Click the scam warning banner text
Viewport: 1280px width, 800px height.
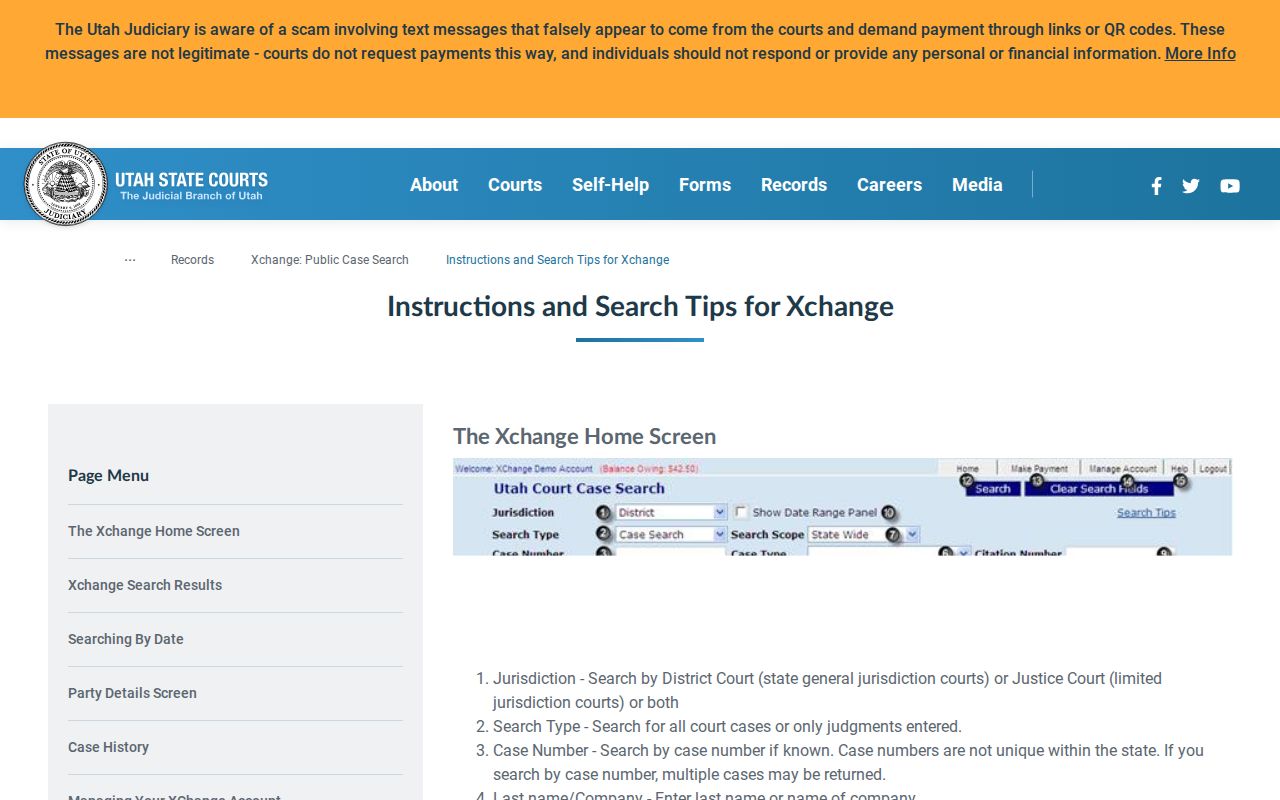[x=640, y=42]
